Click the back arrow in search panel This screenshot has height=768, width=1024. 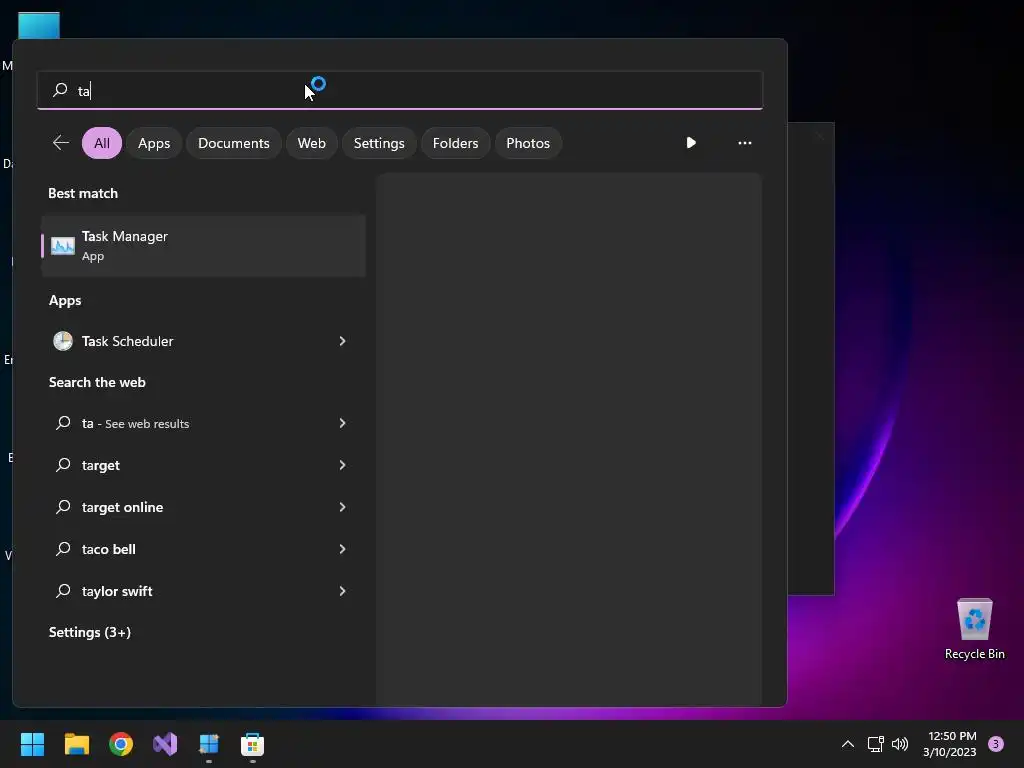[x=61, y=143]
